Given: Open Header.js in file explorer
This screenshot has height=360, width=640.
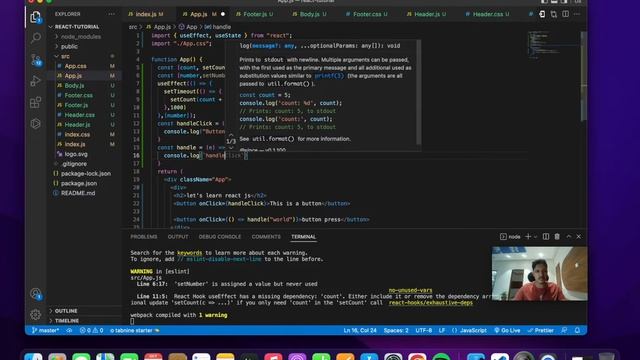Looking at the screenshot, I should [x=77, y=124].
